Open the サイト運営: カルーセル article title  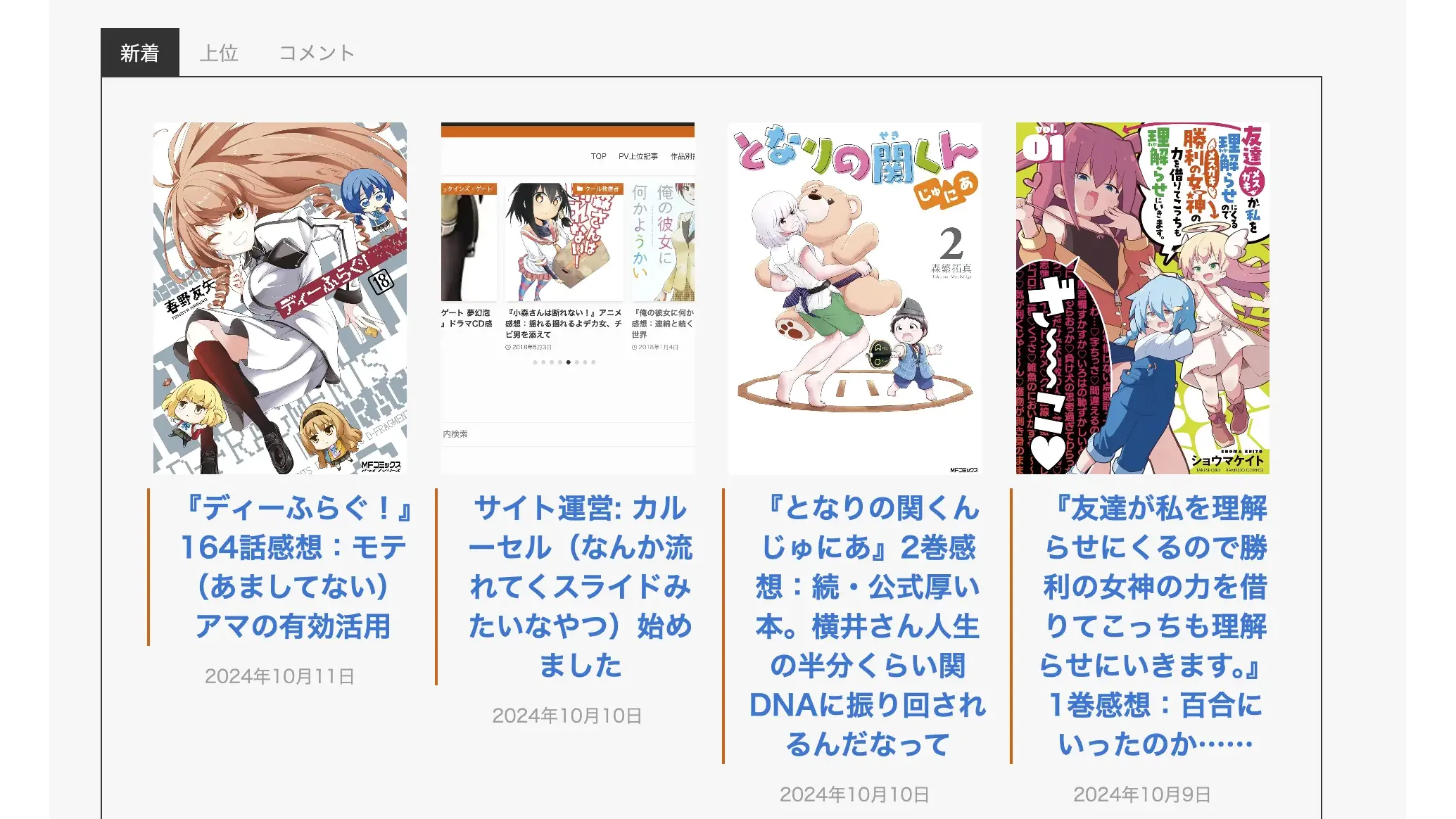click(581, 587)
